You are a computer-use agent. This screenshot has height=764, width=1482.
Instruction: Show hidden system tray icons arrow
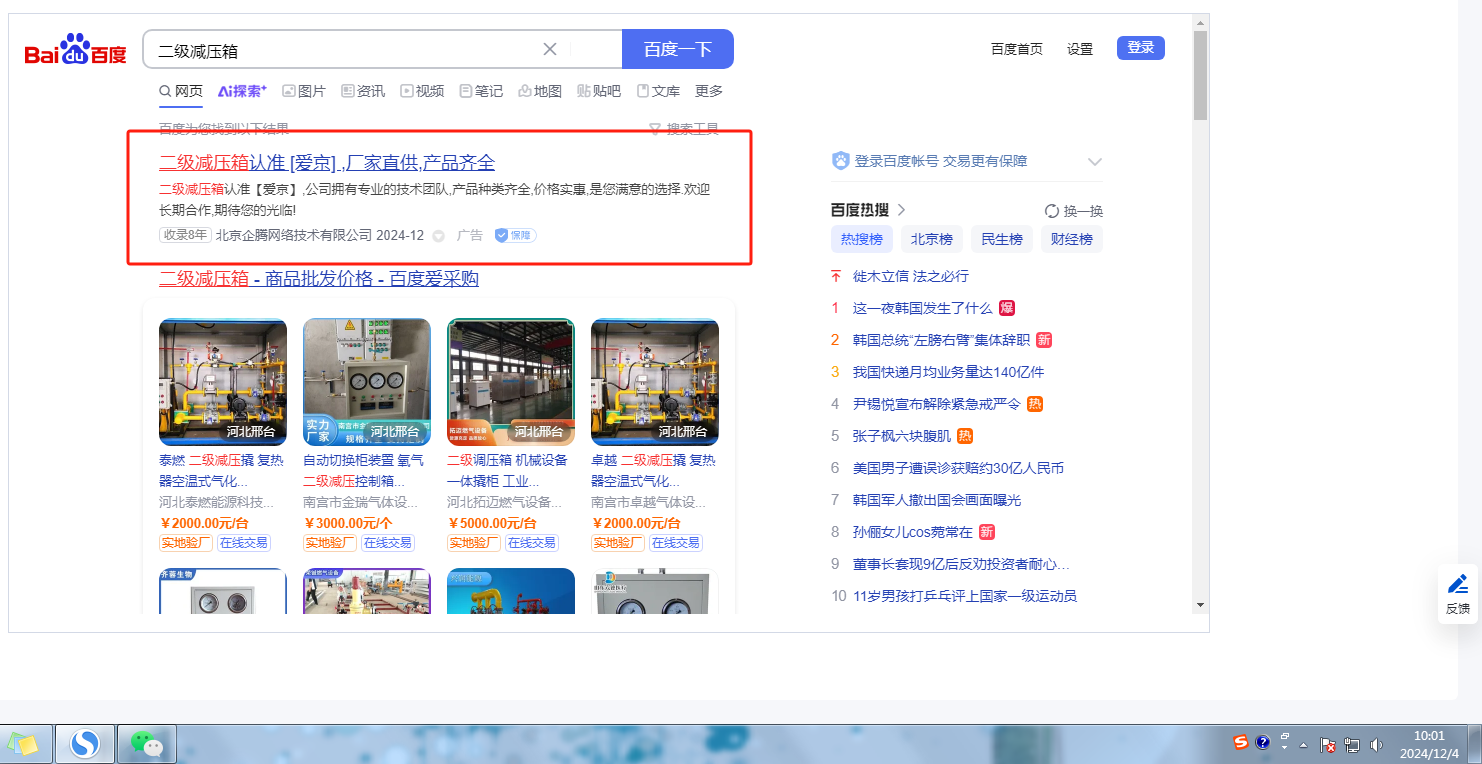point(1303,745)
